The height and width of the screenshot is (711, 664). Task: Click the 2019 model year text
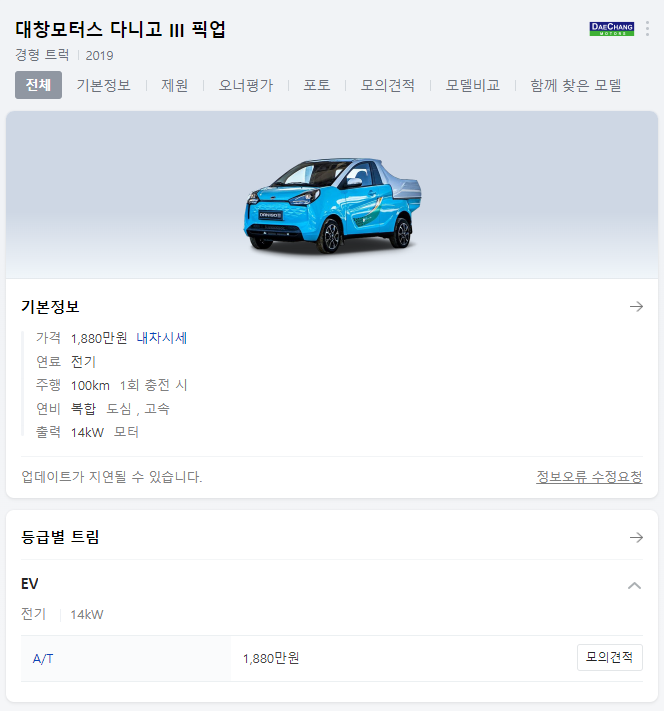tap(99, 56)
